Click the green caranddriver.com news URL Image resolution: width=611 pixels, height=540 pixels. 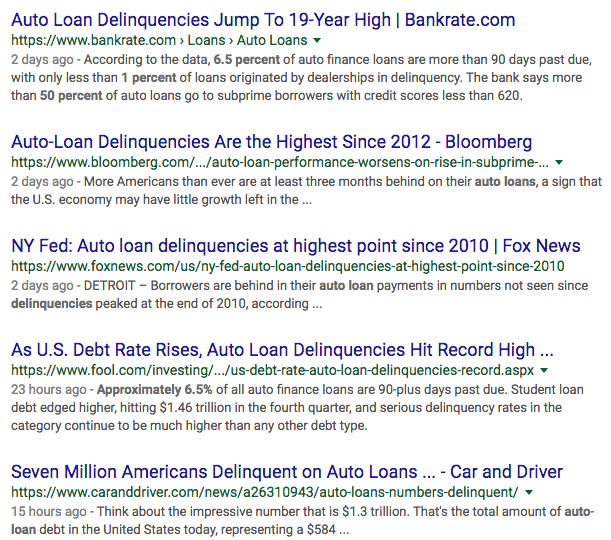pos(264,492)
